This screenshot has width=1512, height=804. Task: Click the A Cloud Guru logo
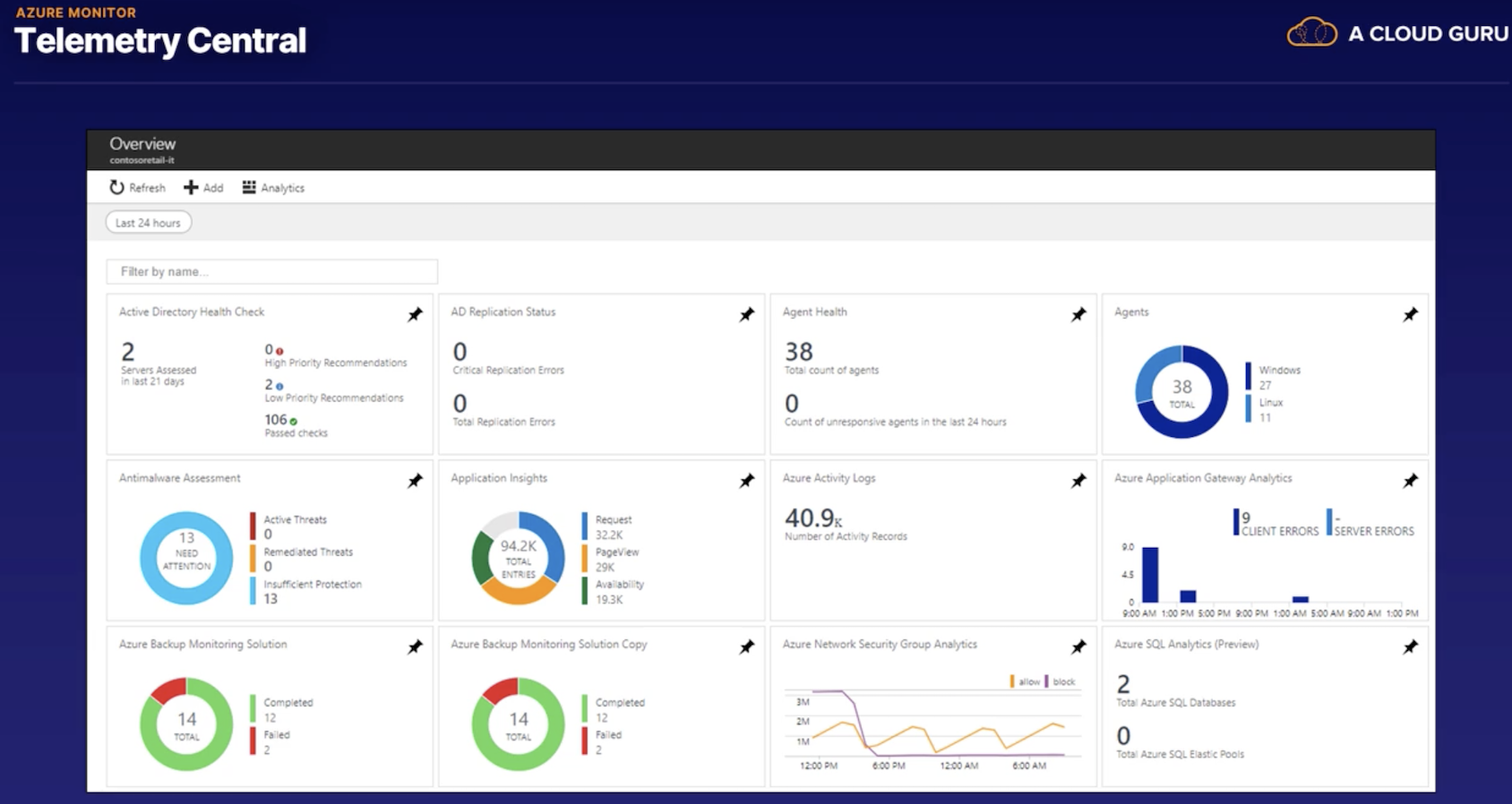tap(1397, 33)
